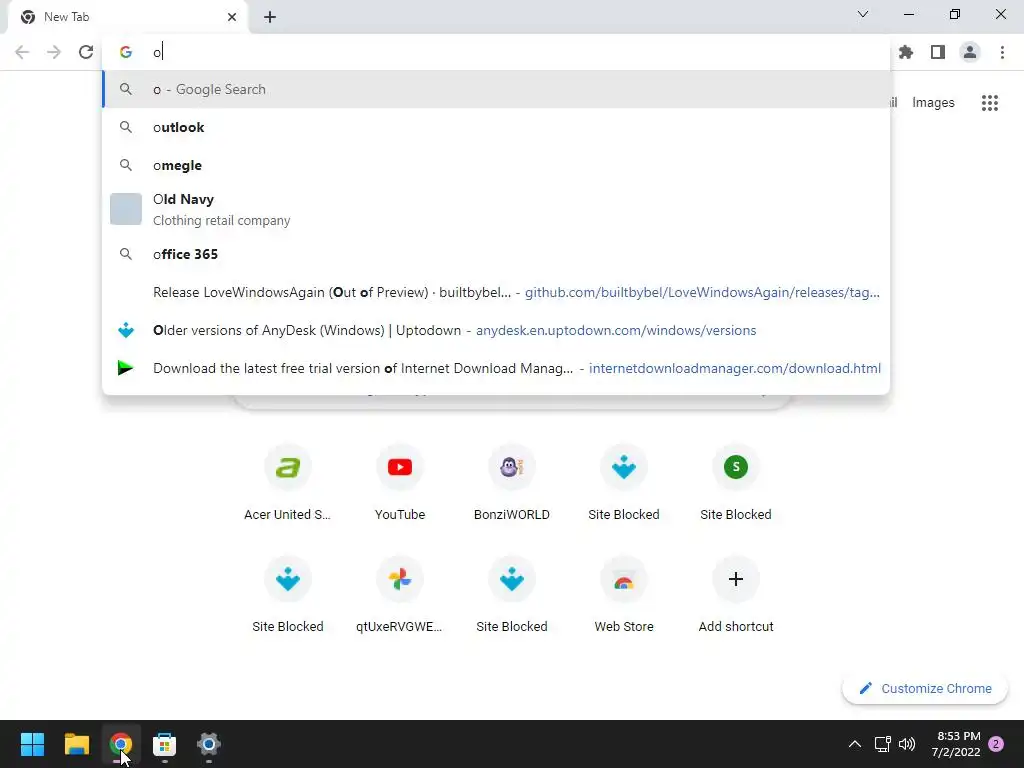Select the Old Navy entity suggestion
Screen dimensions: 1024x768
point(496,210)
